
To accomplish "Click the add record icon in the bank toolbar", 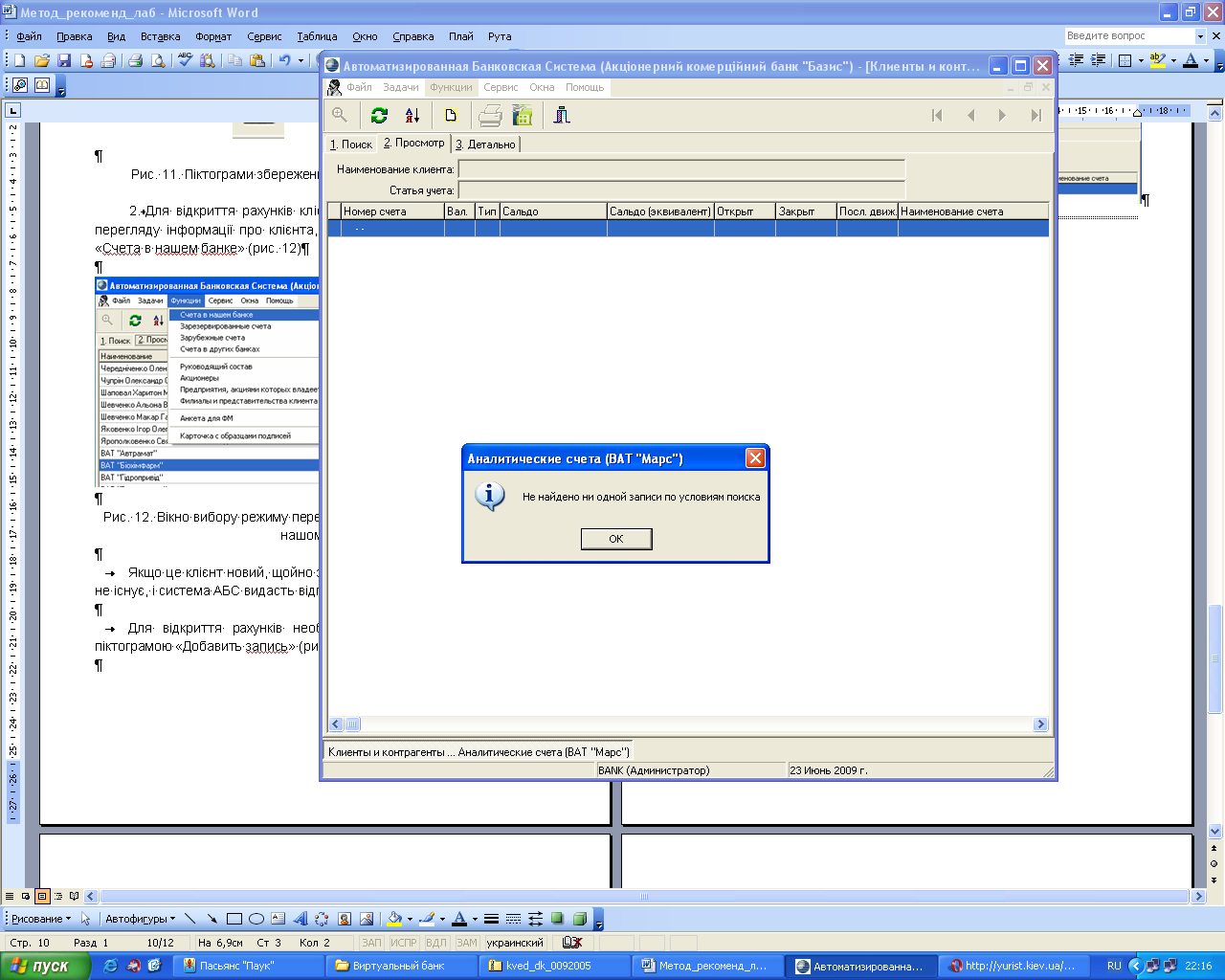I will pos(451,116).
